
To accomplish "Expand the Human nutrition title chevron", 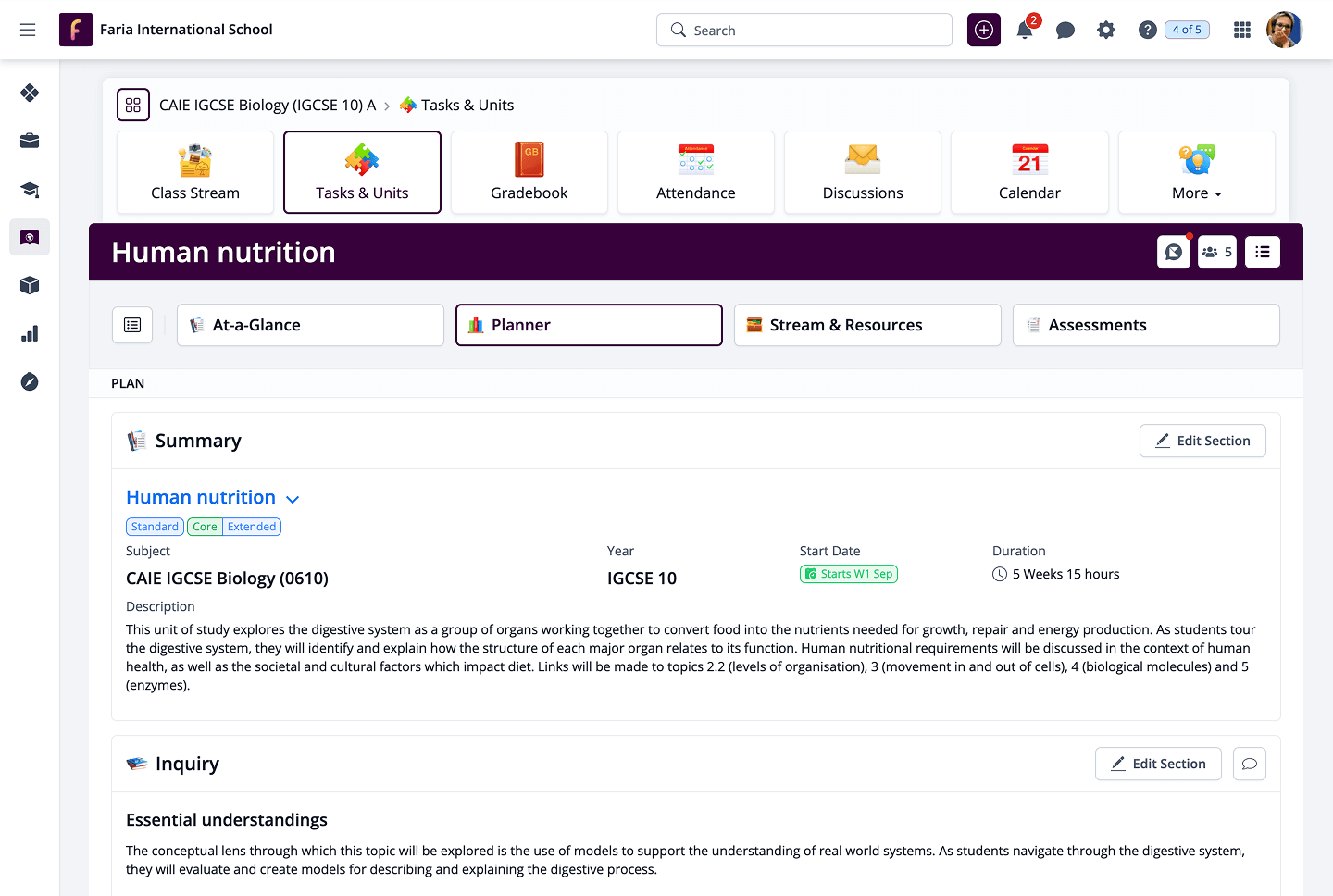I will tap(293, 499).
